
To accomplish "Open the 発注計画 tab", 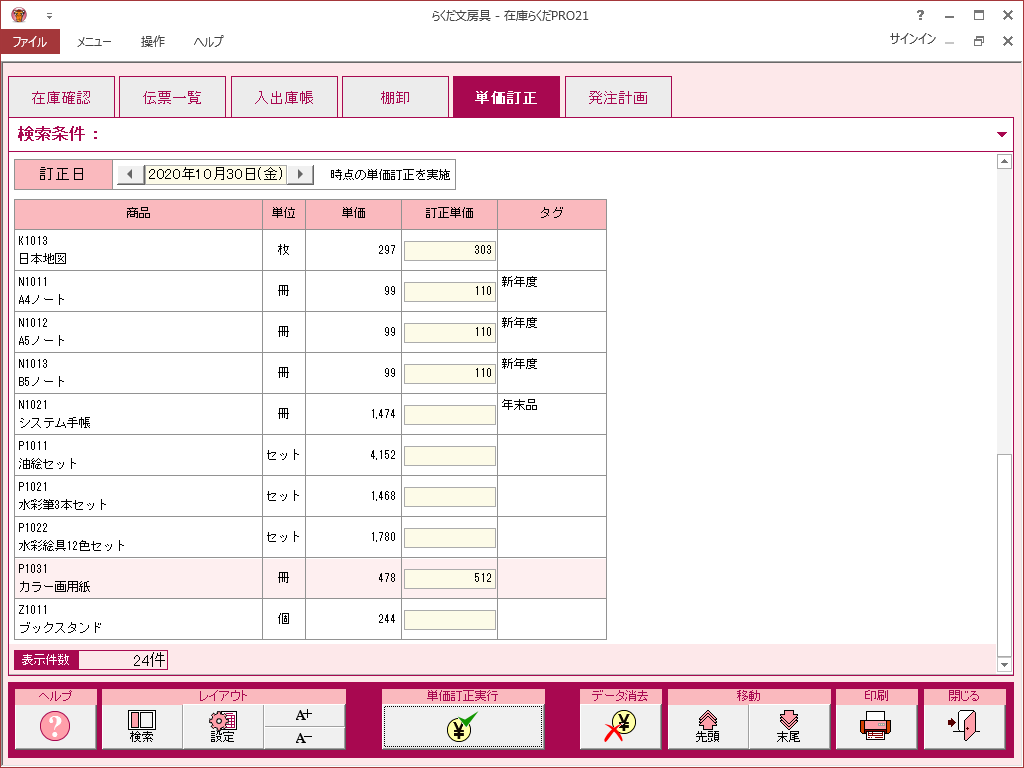I will pyautogui.click(x=618, y=98).
